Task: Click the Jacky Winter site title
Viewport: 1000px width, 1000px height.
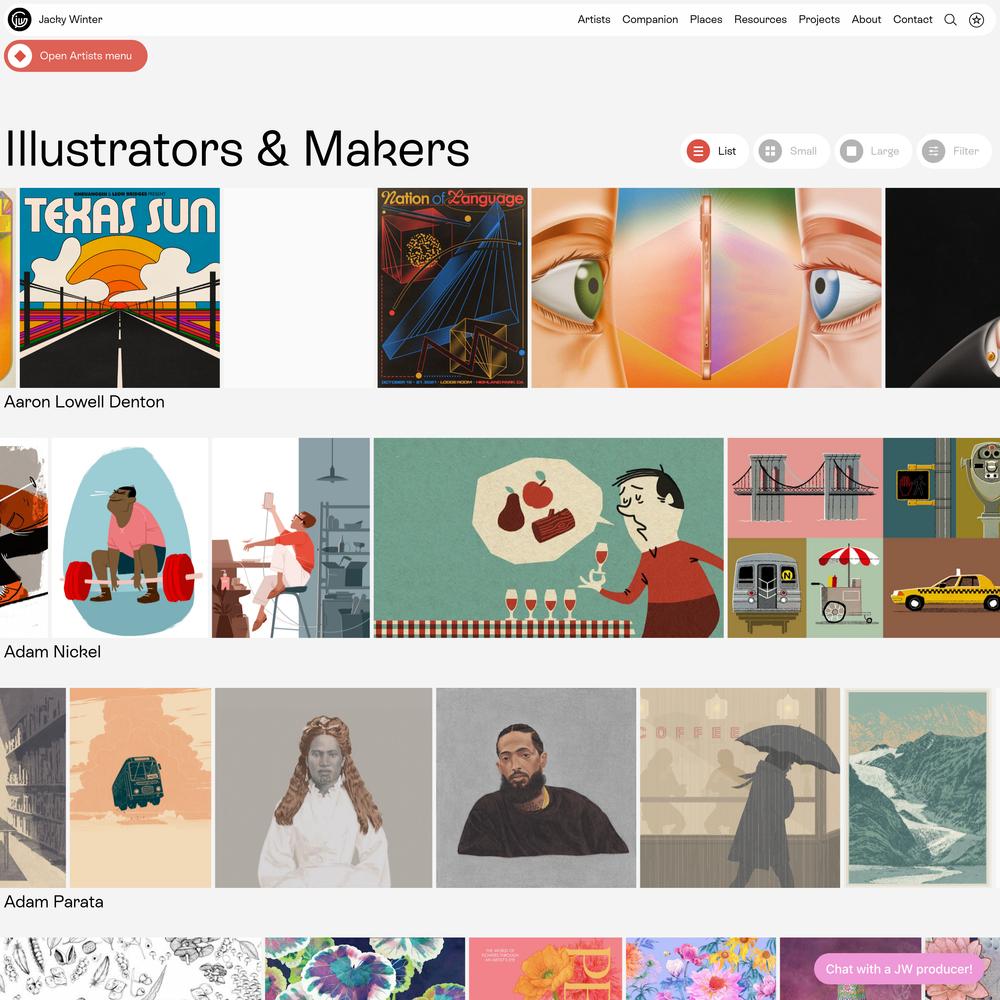Action: tap(70, 20)
